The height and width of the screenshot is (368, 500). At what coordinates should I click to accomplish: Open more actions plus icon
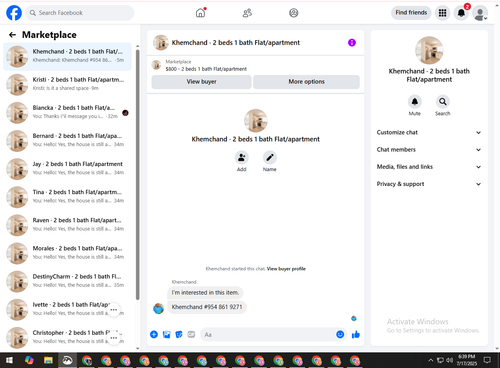point(154,334)
